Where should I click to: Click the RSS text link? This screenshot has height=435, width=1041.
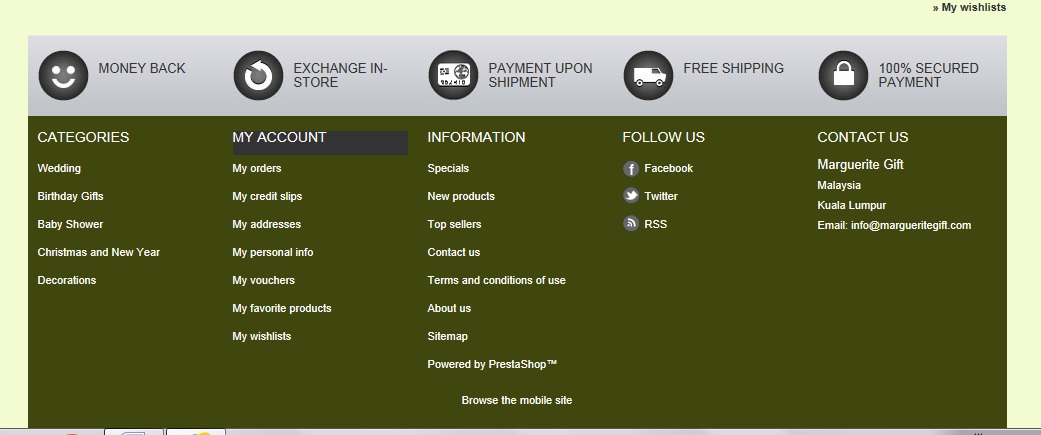pyautogui.click(x=655, y=224)
